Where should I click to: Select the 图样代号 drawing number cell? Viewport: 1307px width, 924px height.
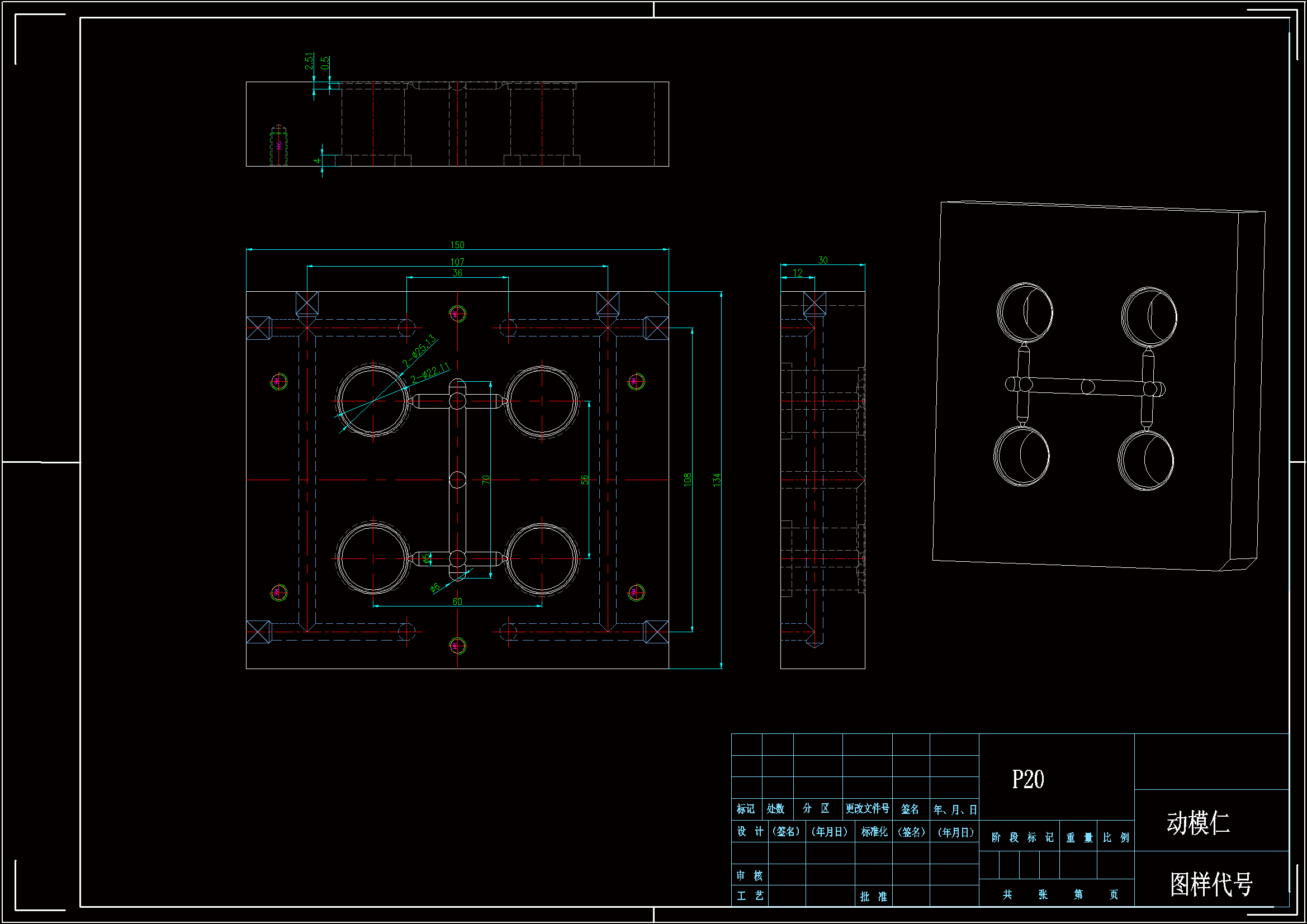1211,884
